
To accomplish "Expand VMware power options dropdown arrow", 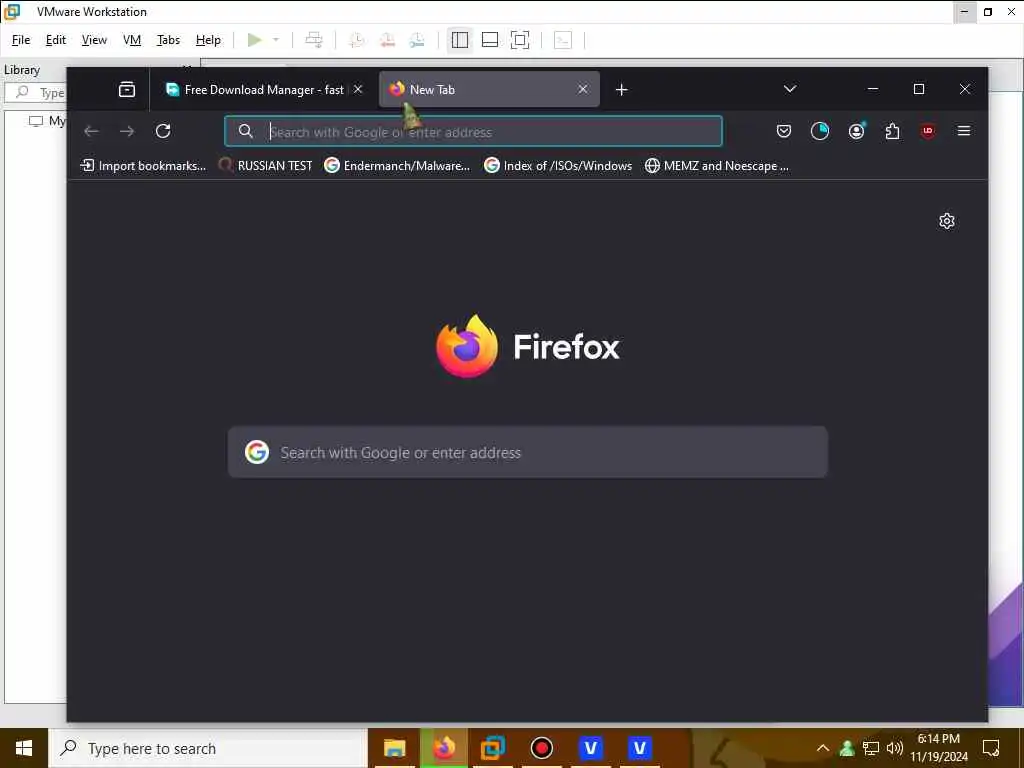I will (x=276, y=40).
